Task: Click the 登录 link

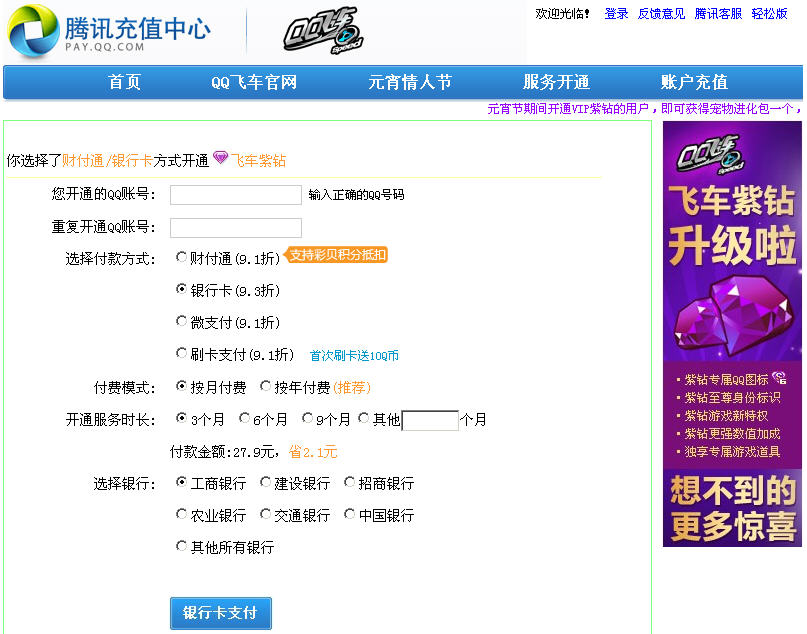Action: coord(616,14)
